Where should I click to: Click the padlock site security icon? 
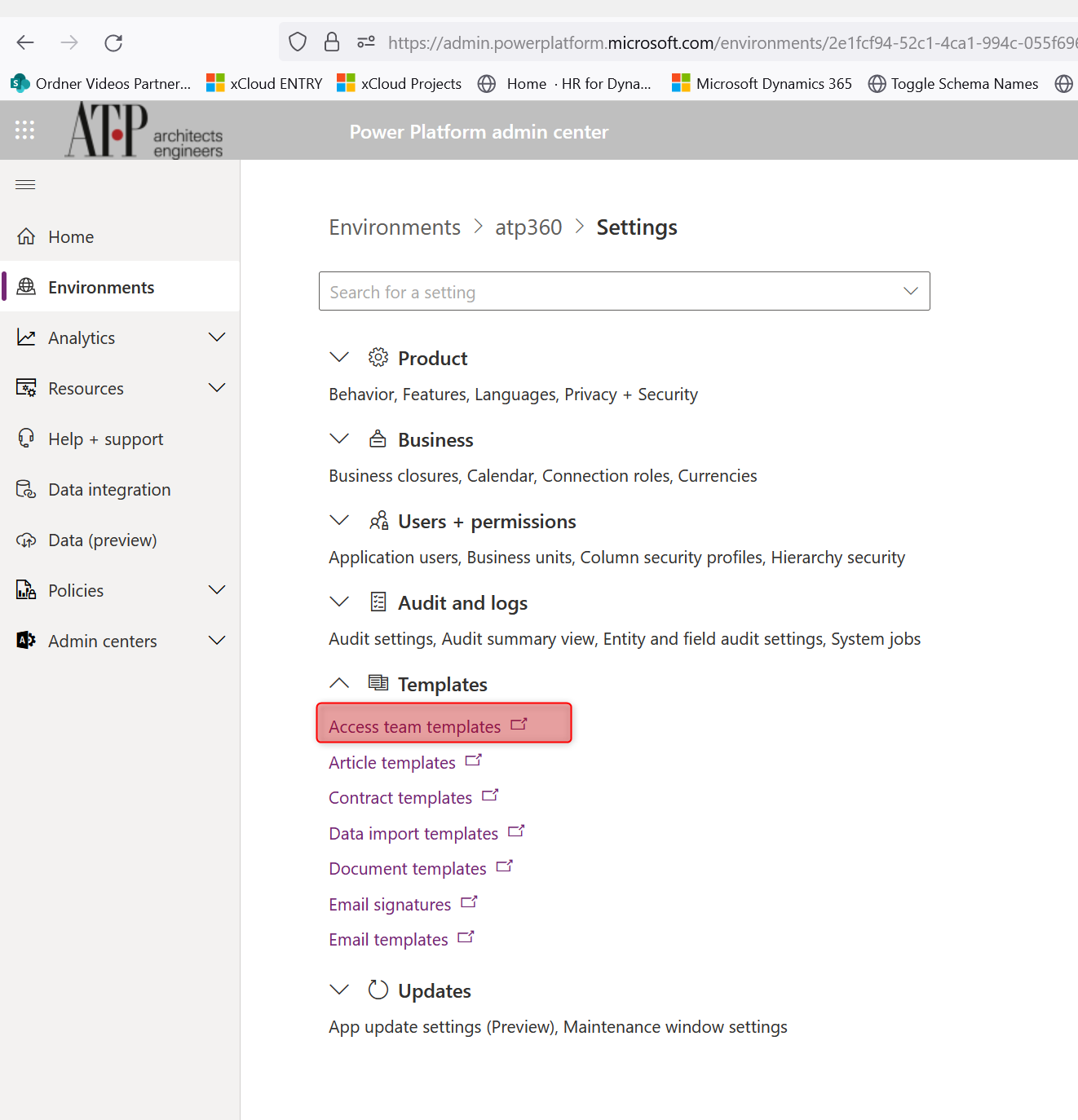[332, 42]
